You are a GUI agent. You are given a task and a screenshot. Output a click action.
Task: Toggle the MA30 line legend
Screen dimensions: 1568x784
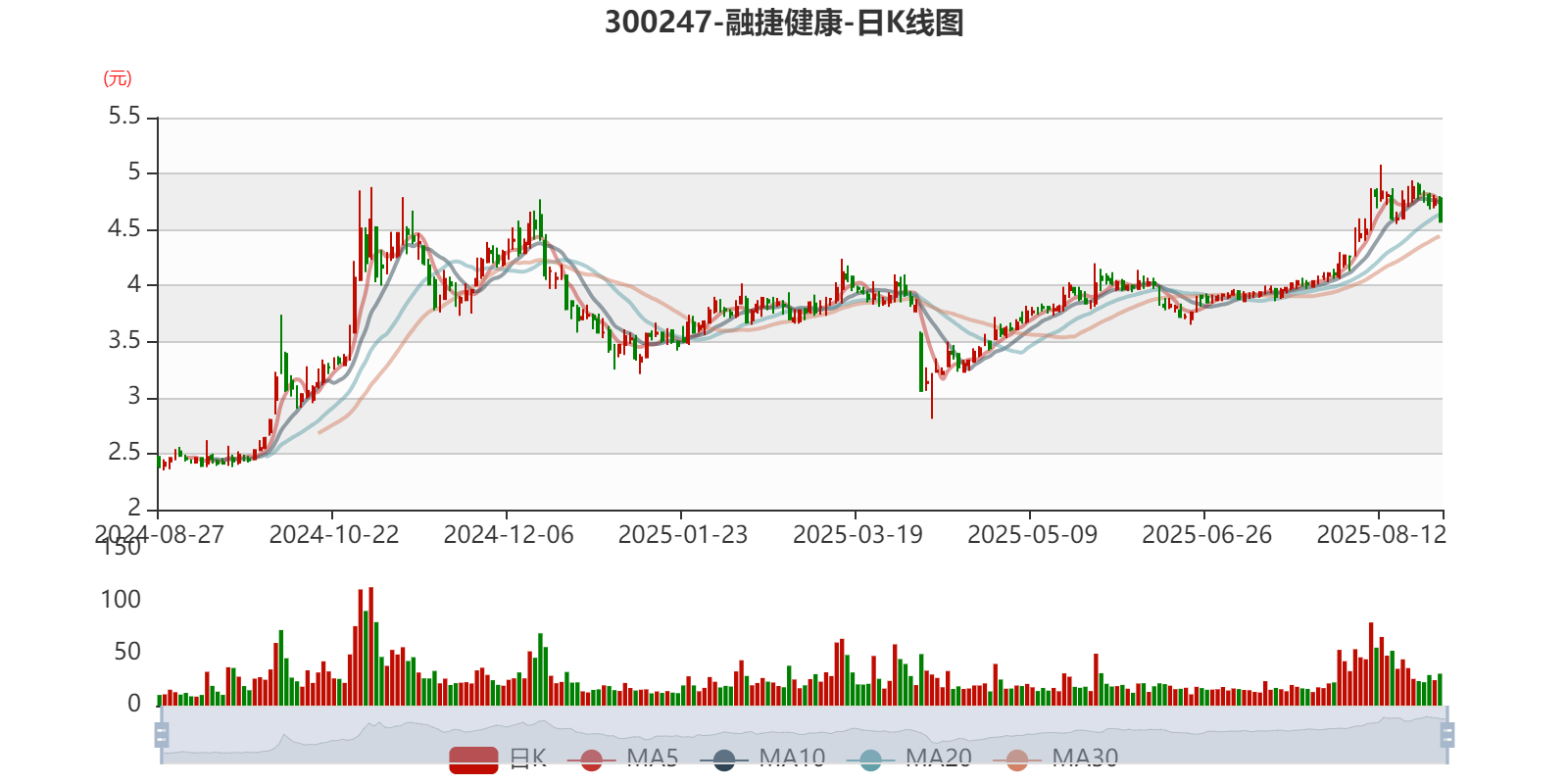click(1055, 759)
